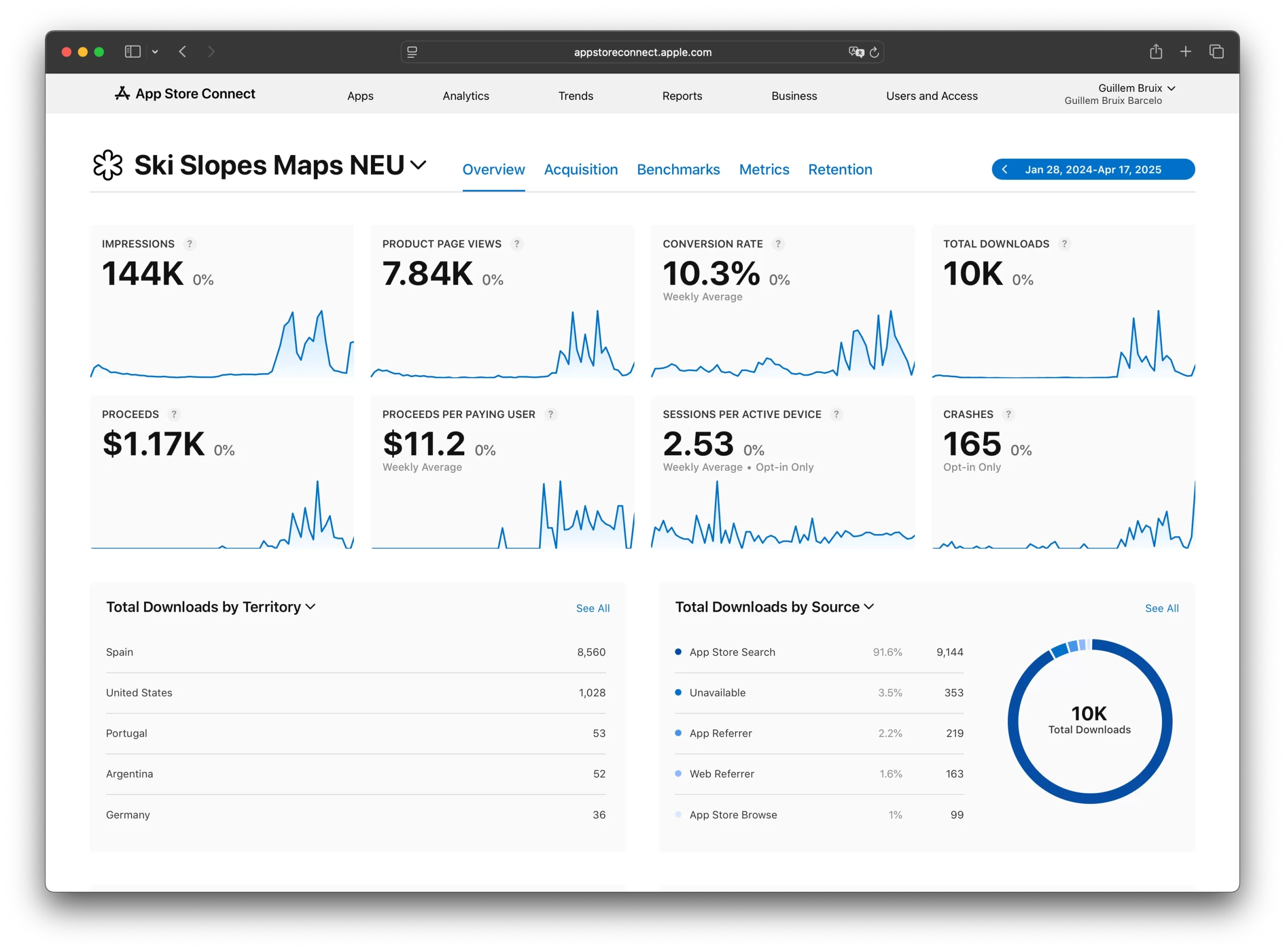The width and height of the screenshot is (1285, 952).
Task: Switch to the Metrics tab
Action: [x=764, y=170]
